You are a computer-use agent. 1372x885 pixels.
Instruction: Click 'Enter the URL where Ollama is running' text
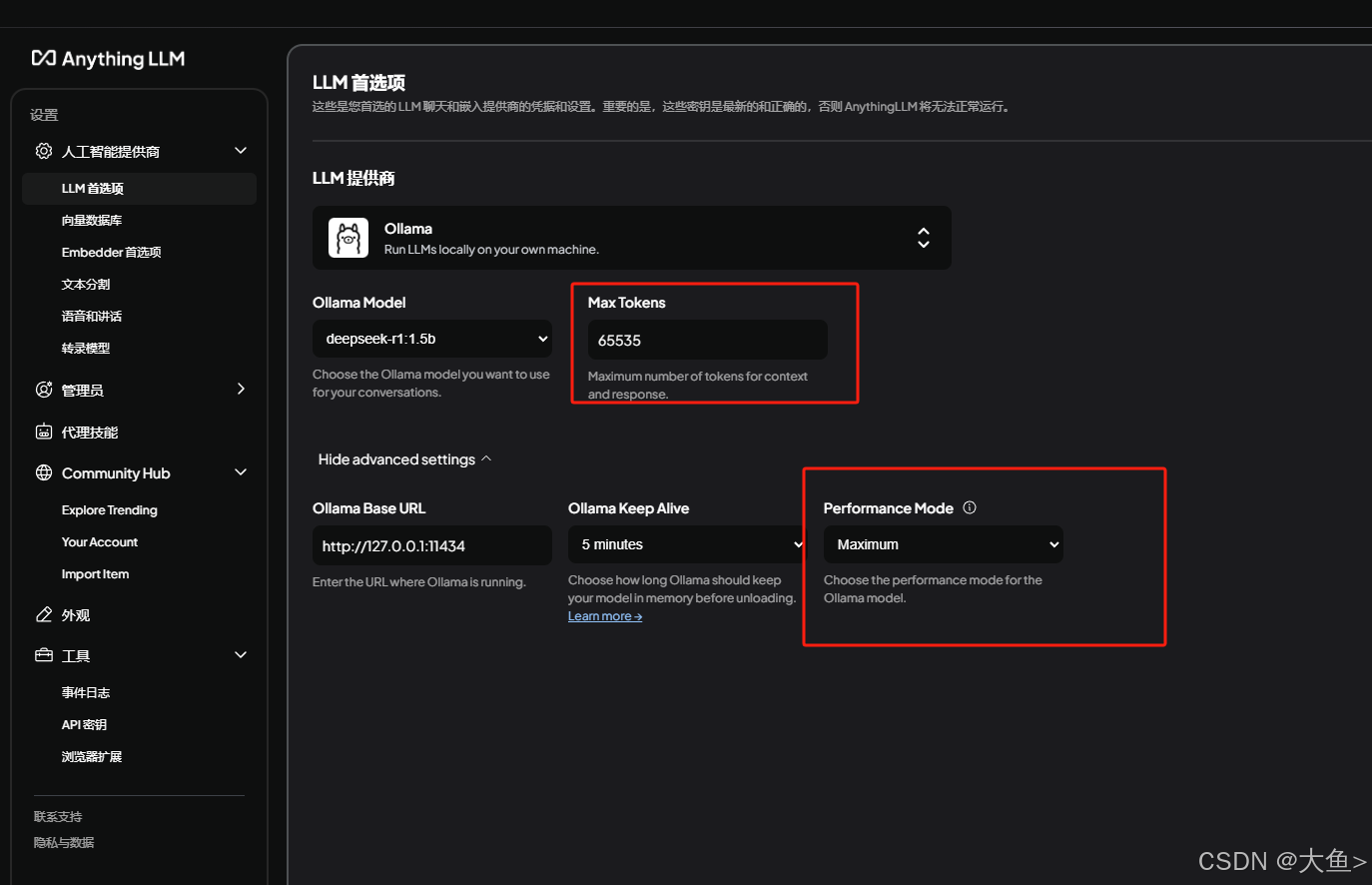click(419, 582)
